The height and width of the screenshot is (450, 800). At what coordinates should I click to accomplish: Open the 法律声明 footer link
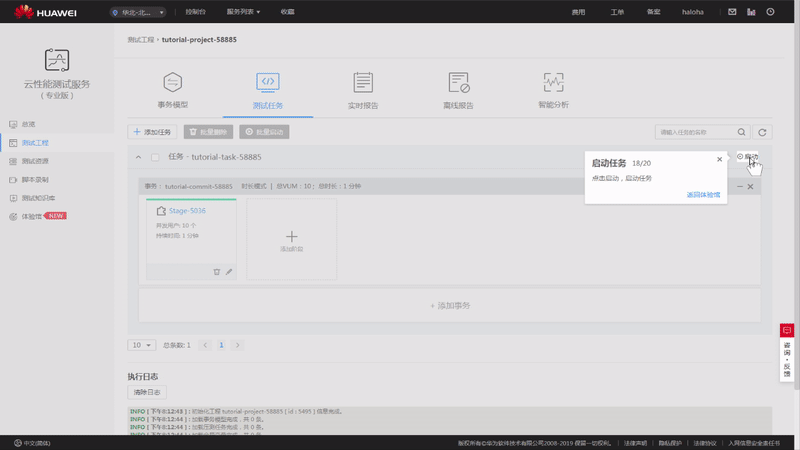tap(635, 443)
